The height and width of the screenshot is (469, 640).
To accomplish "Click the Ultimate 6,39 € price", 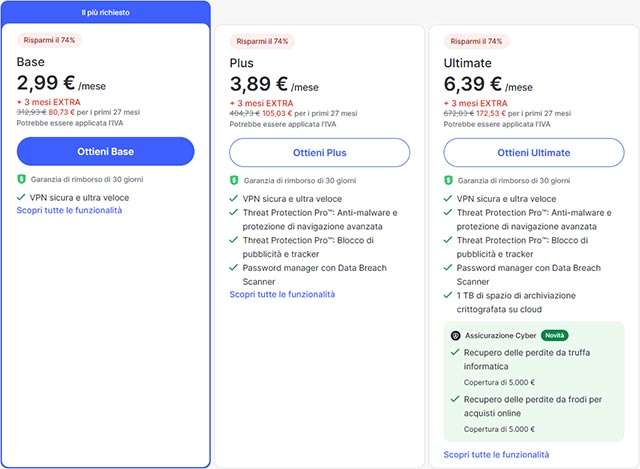I will click(x=480, y=83).
